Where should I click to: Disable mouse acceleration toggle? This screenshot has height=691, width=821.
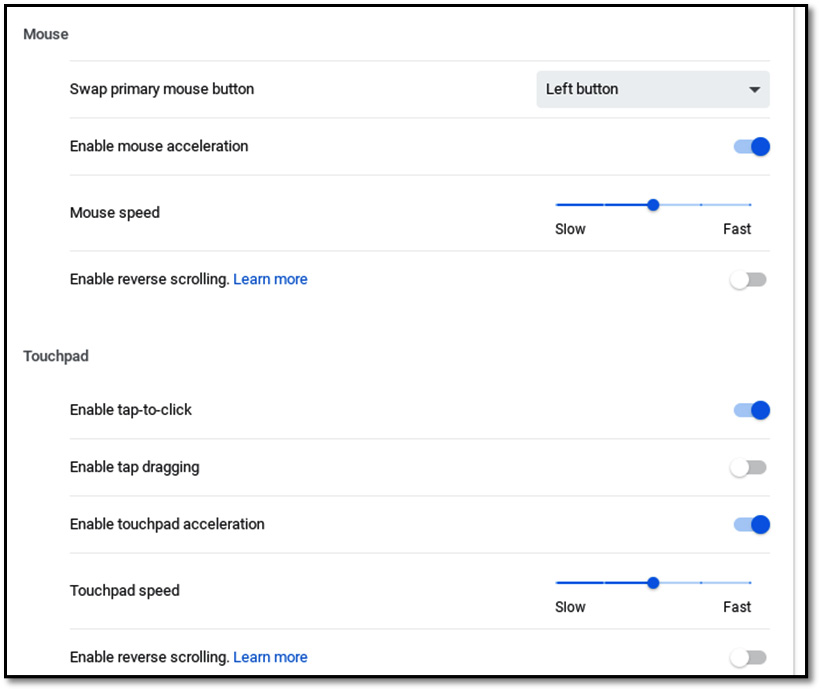[x=751, y=147]
